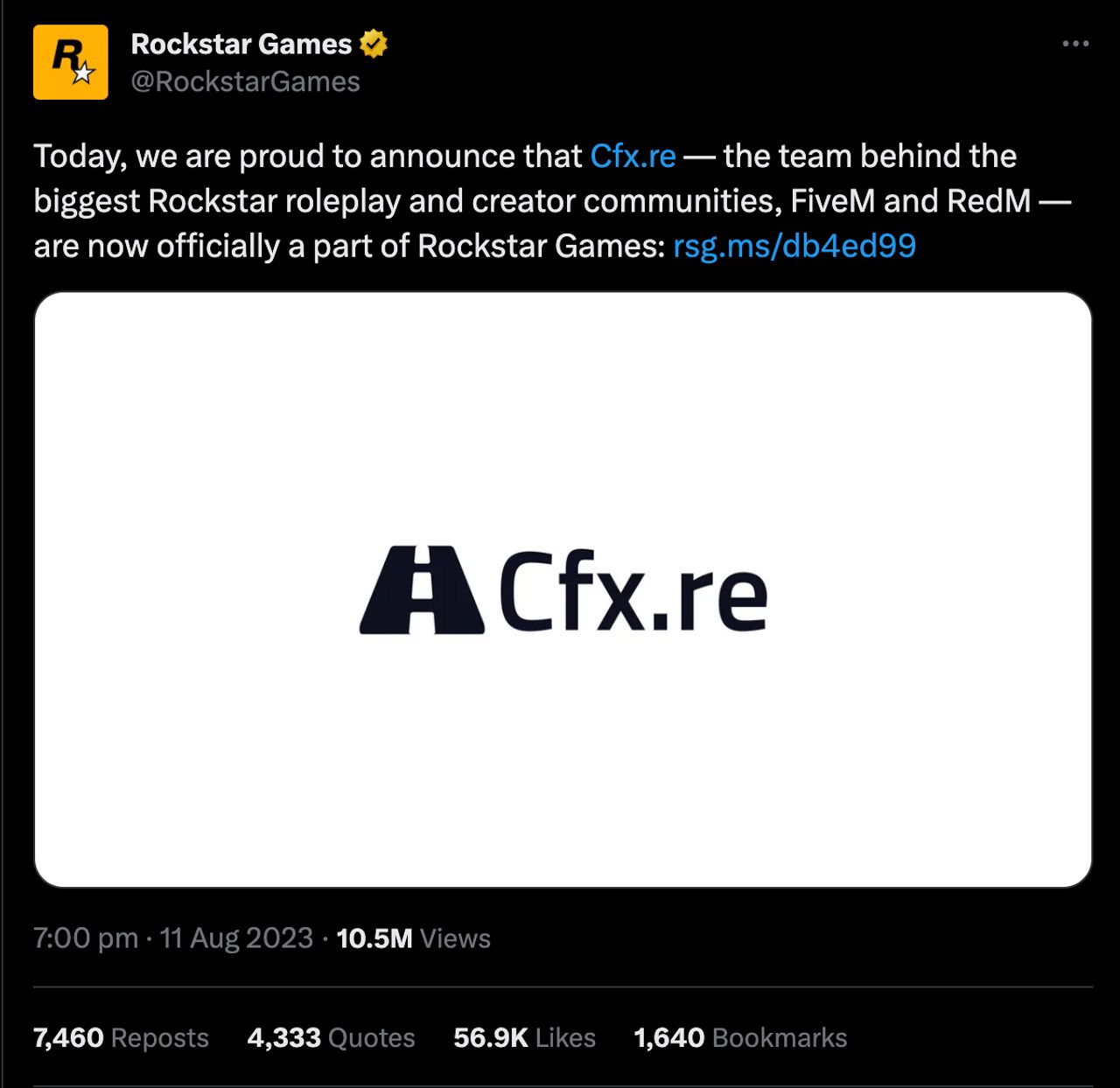Show the 4,333 Quotes list

[331, 1038]
